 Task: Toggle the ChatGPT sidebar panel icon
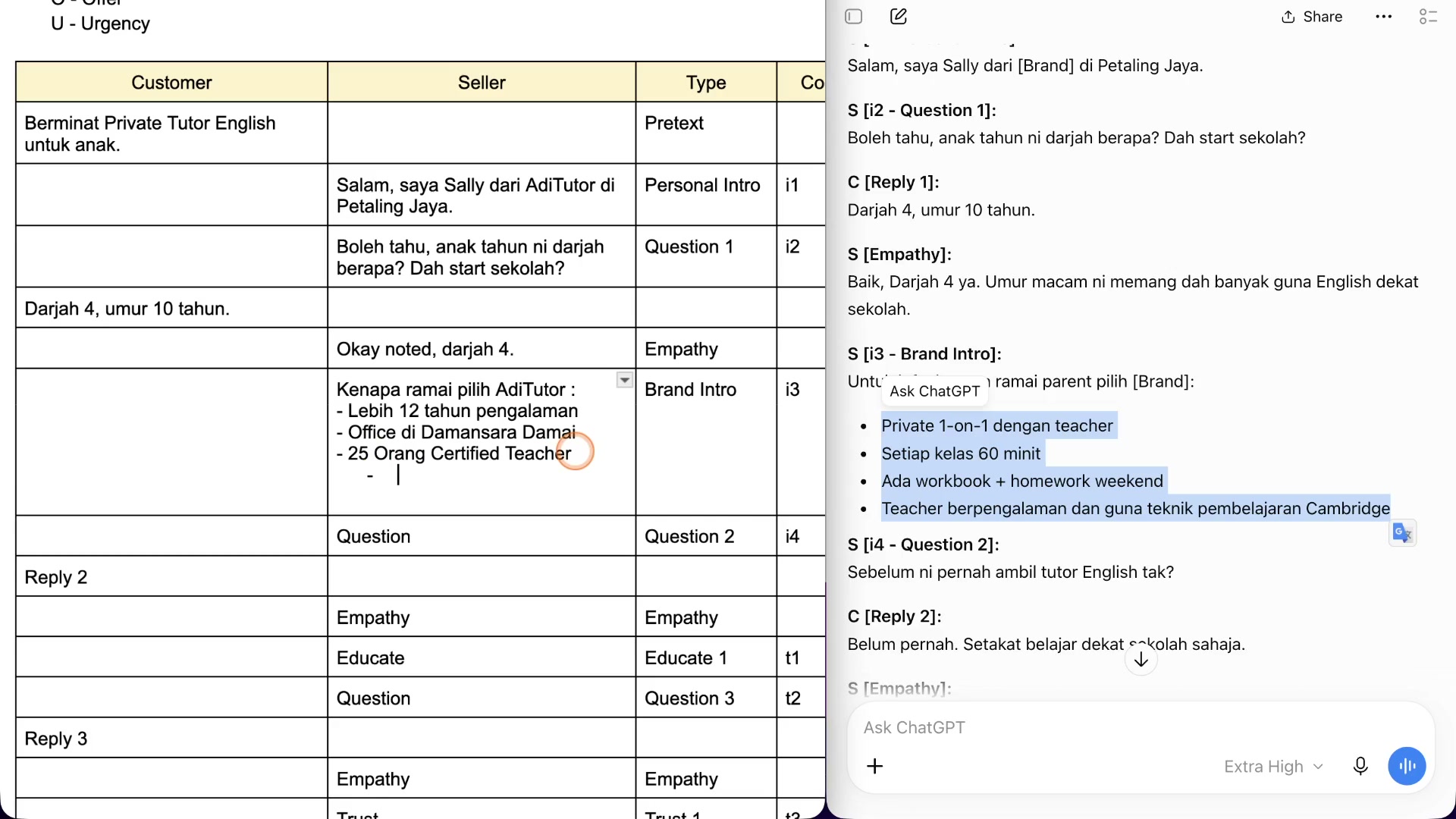tap(854, 17)
